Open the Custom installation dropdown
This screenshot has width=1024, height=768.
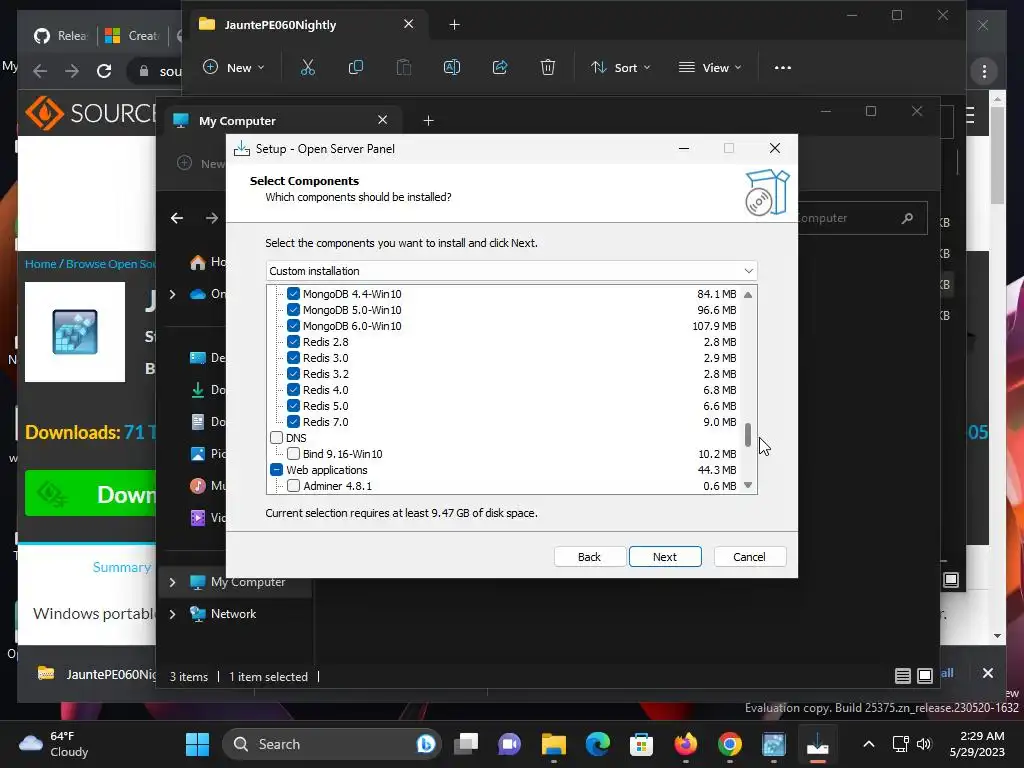(x=511, y=271)
